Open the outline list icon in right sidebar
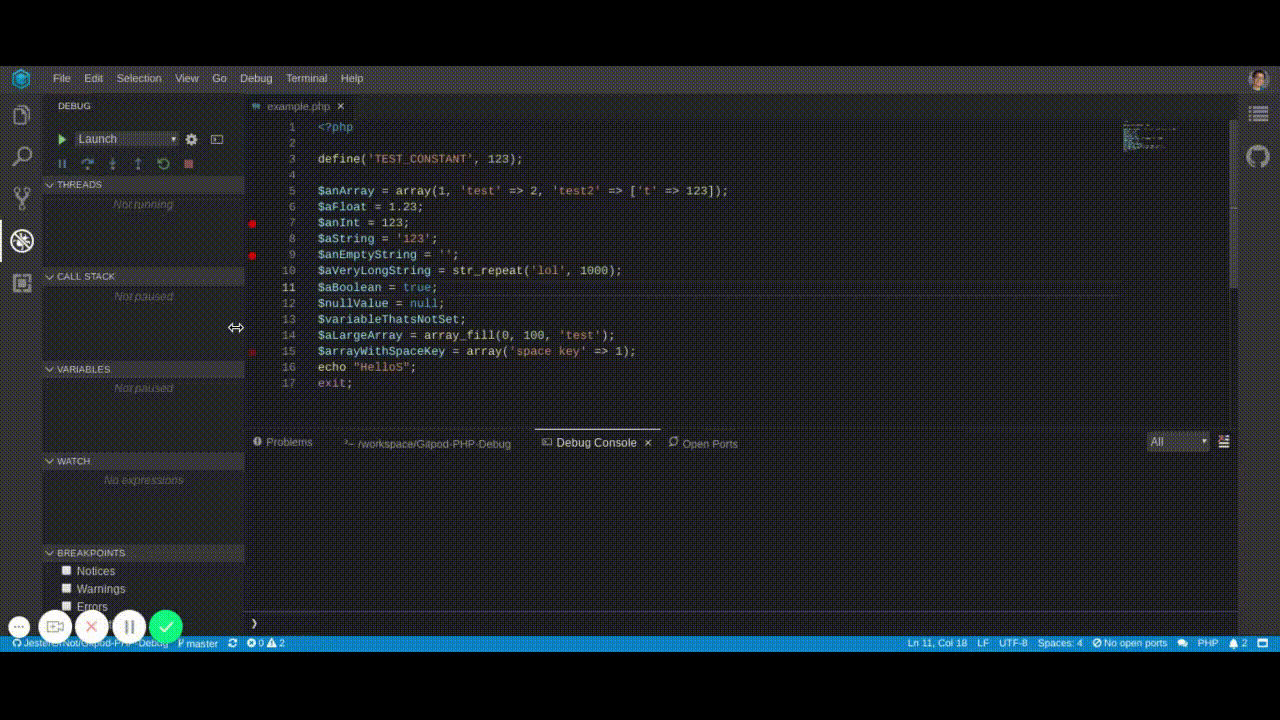The width and height of the screenshot is (1280, 720). coord(1258,113)
